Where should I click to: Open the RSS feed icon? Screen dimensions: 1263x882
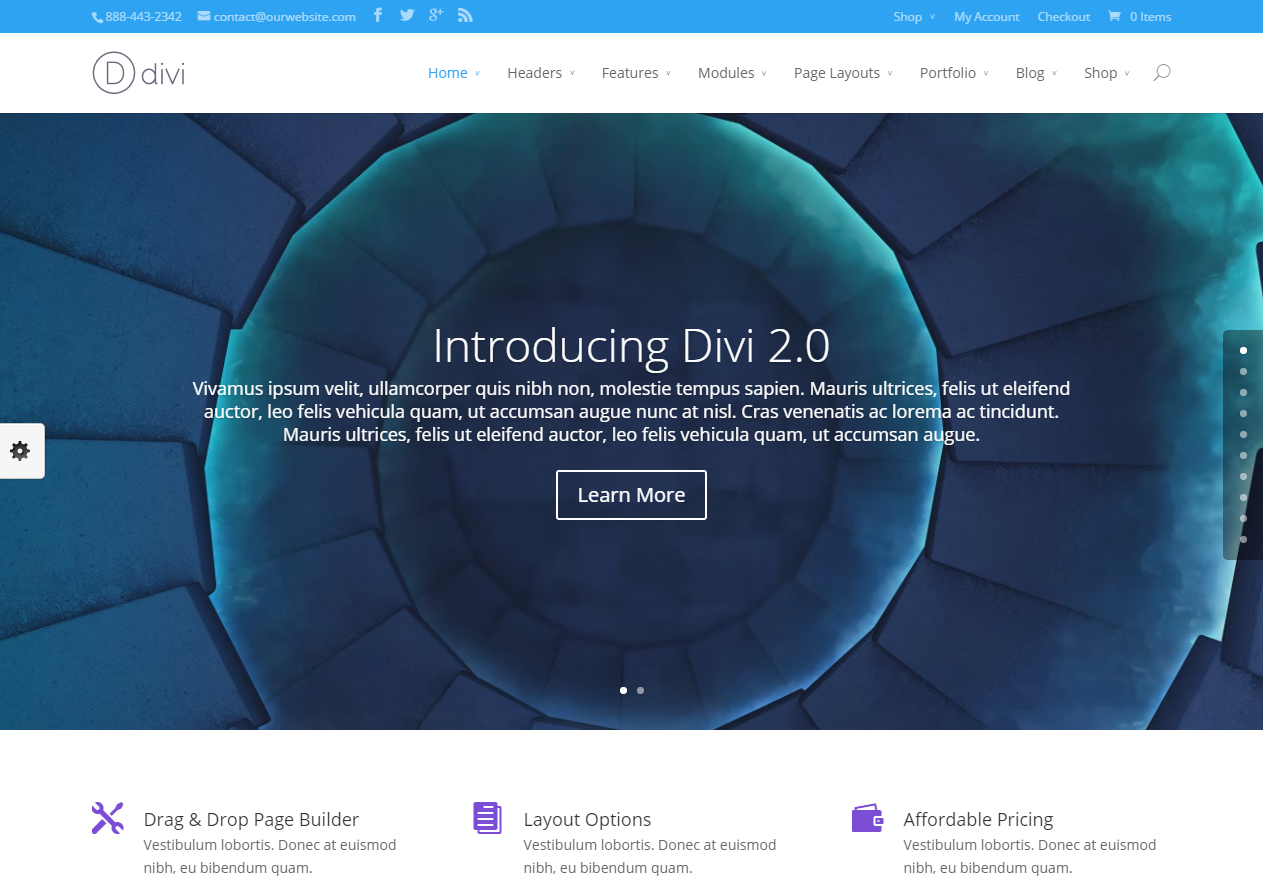tap(465, 15)
